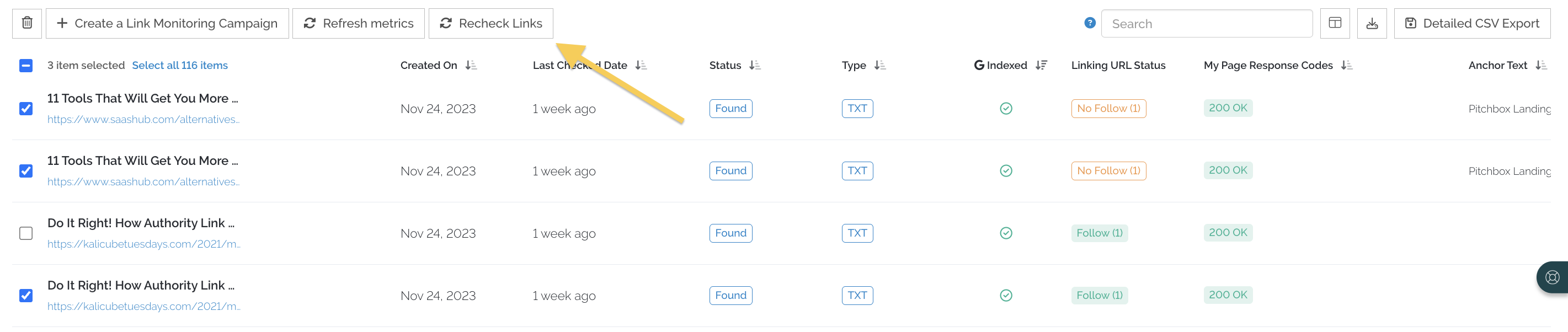Sort by the G Indexed sort icon
This screenshot has width=1568, height=332.
(x=1041, y=65)
